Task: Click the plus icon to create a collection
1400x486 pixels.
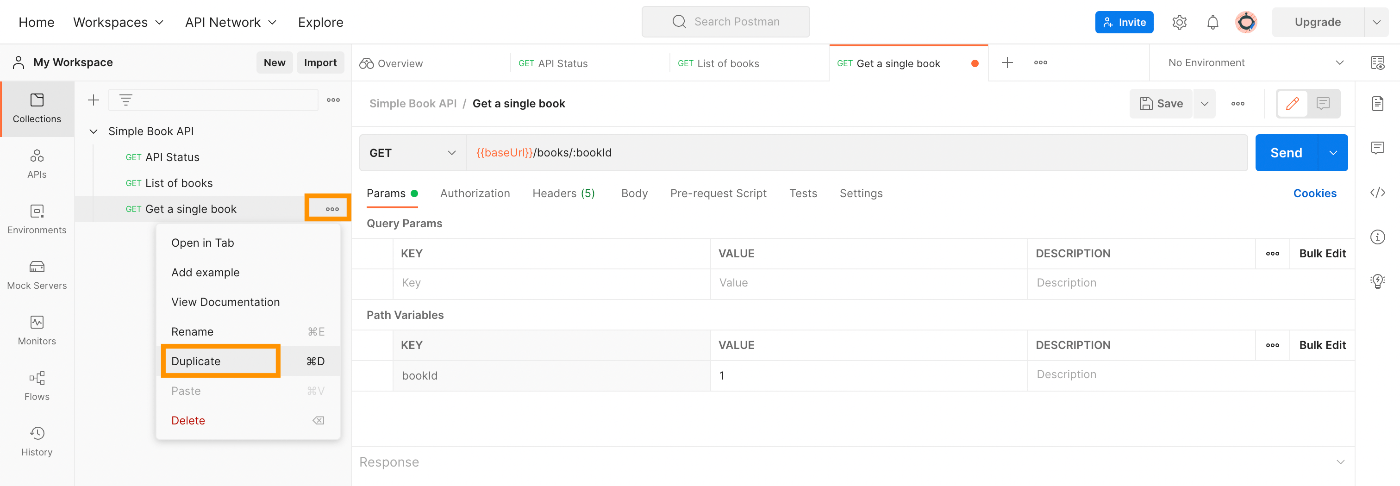Action: click(x=93, y=100)
